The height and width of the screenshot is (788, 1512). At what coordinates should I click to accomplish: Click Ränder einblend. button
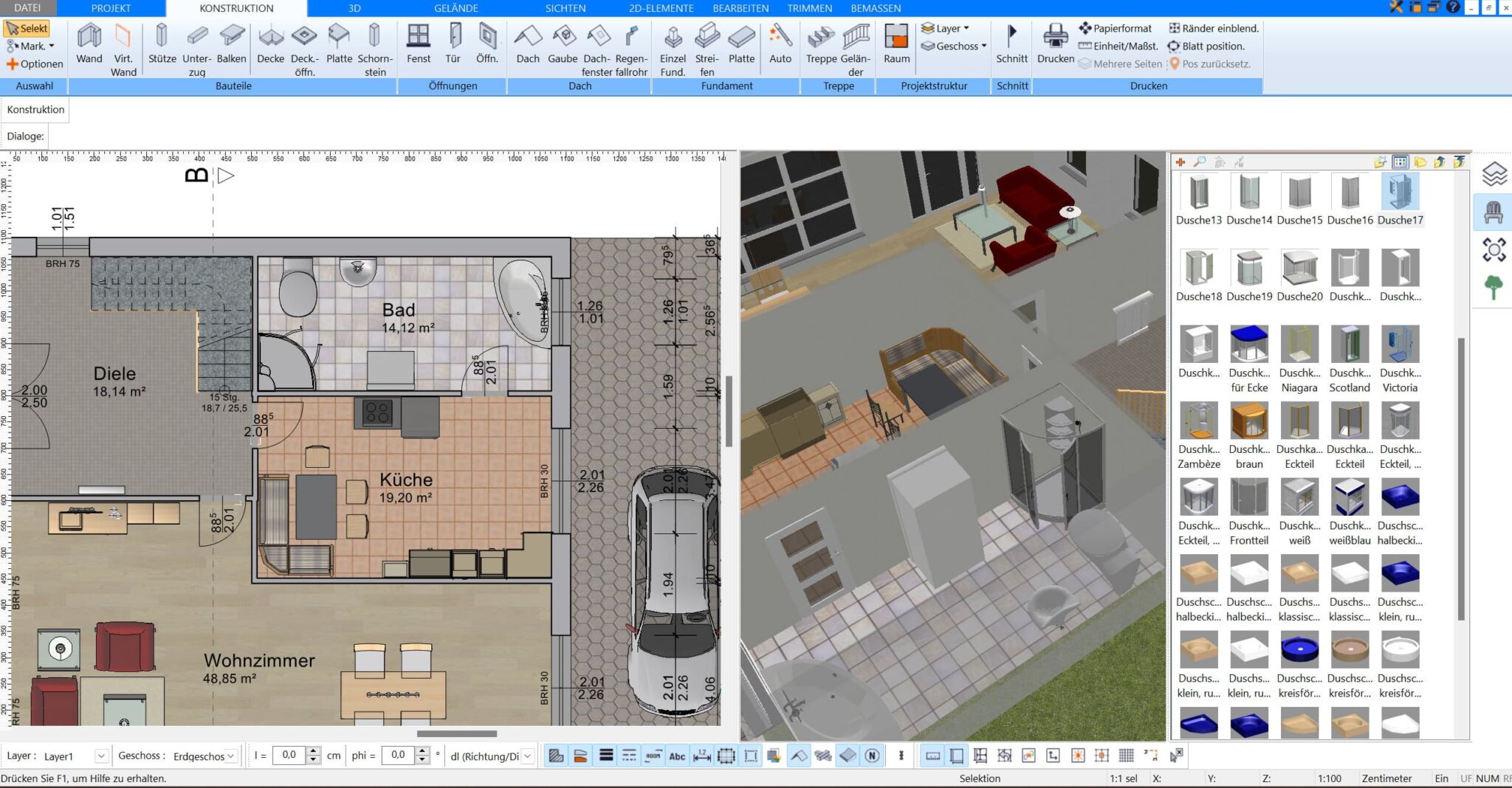tap(1213, 28)
